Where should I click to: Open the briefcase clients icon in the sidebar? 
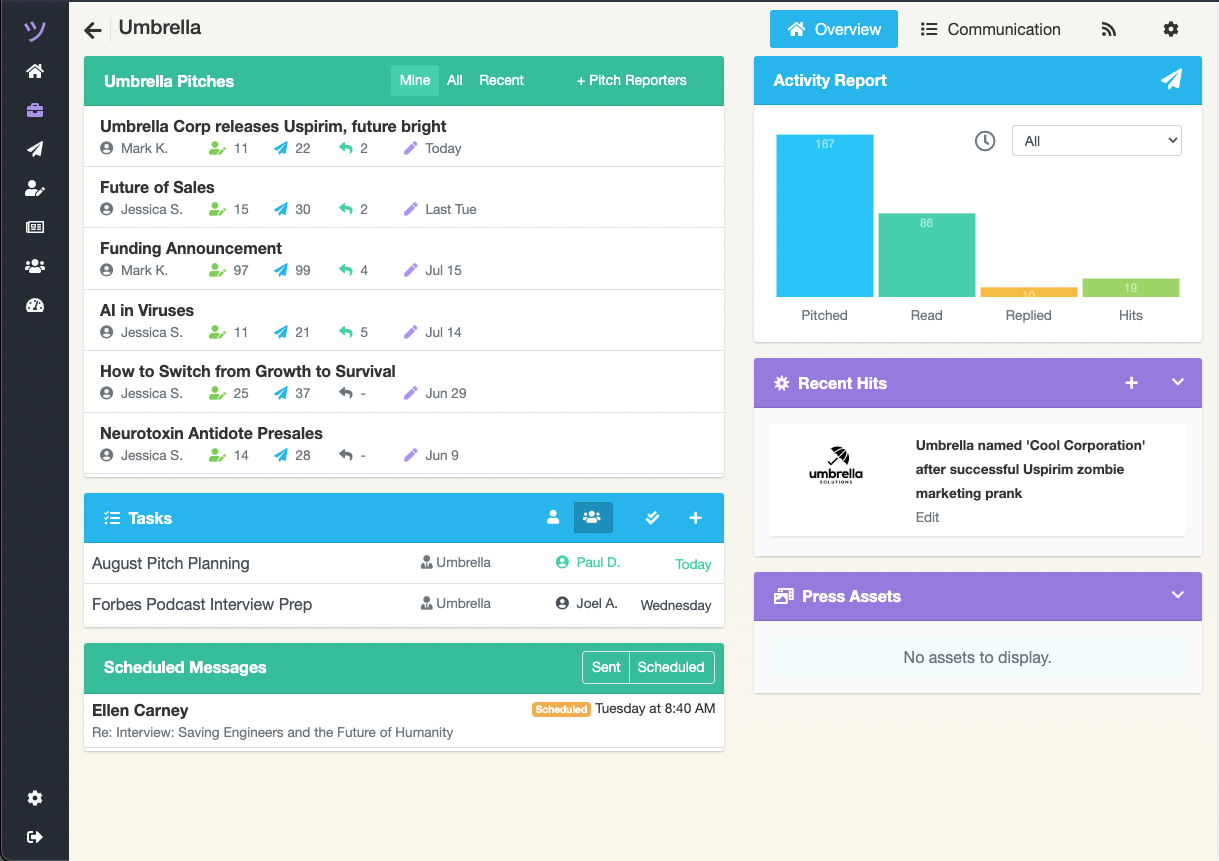(35, 110)
